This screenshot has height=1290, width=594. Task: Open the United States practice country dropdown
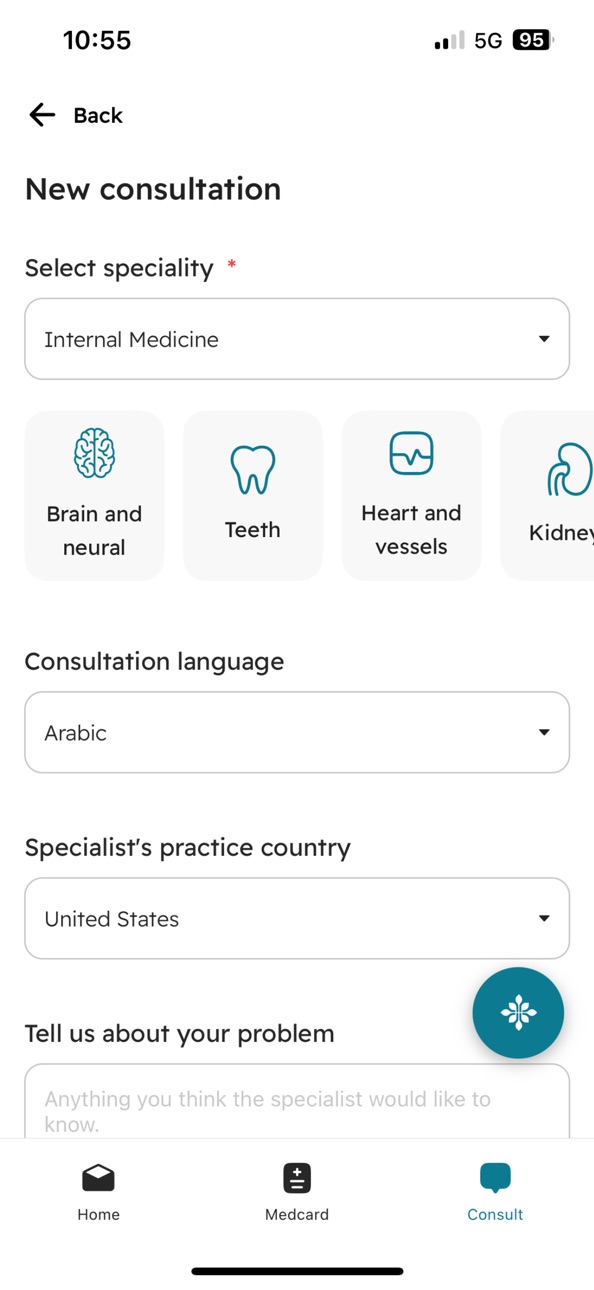[x=297, y=918]
